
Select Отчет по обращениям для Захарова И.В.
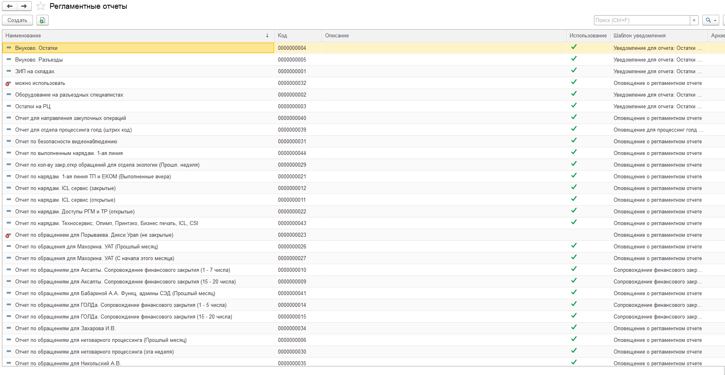pyautogui.click(x=65, y=328)
